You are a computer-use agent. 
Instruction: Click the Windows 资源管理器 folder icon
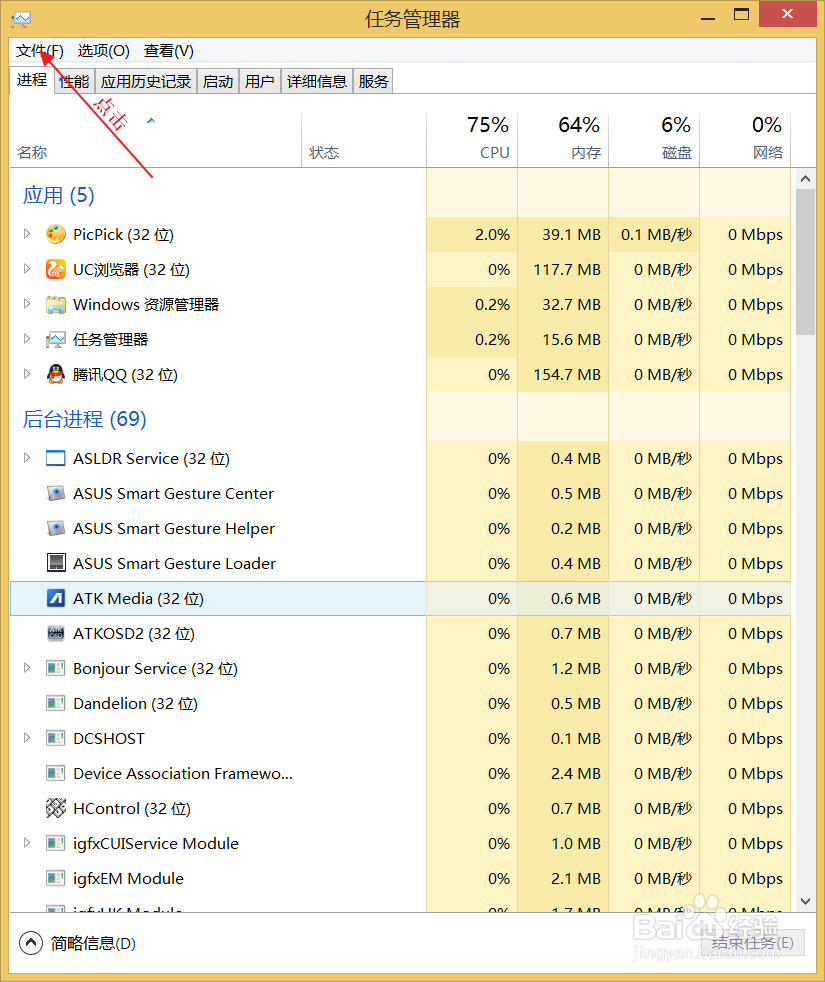[x=56, y=304]
